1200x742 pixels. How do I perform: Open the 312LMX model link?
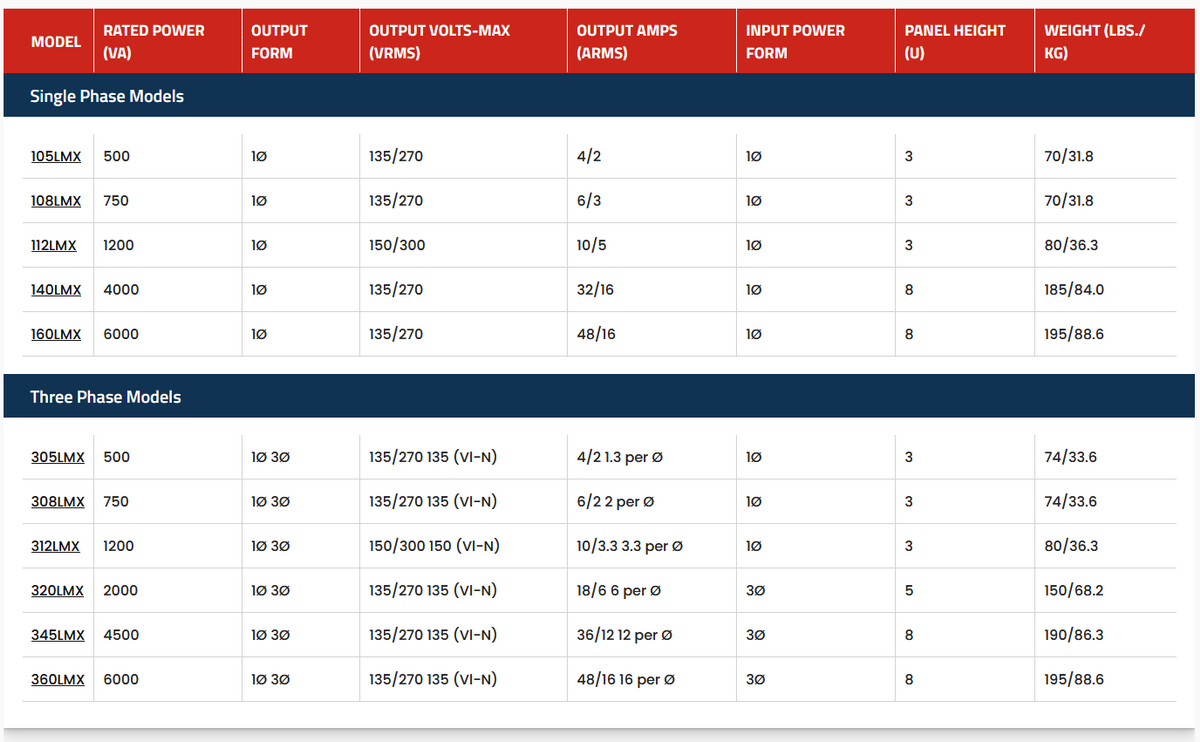click(55, 546)
